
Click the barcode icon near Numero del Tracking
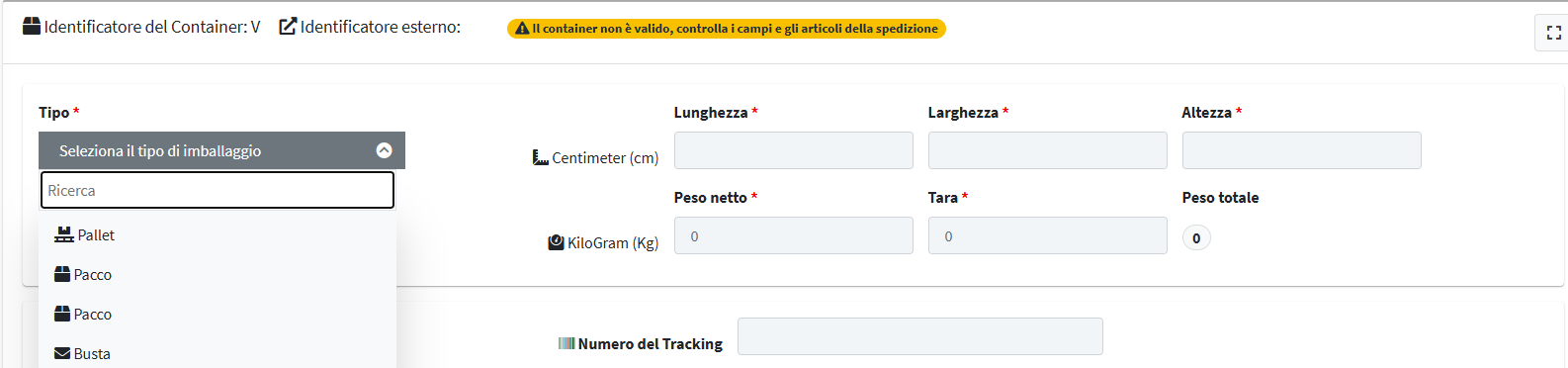[x=566, y=343]
